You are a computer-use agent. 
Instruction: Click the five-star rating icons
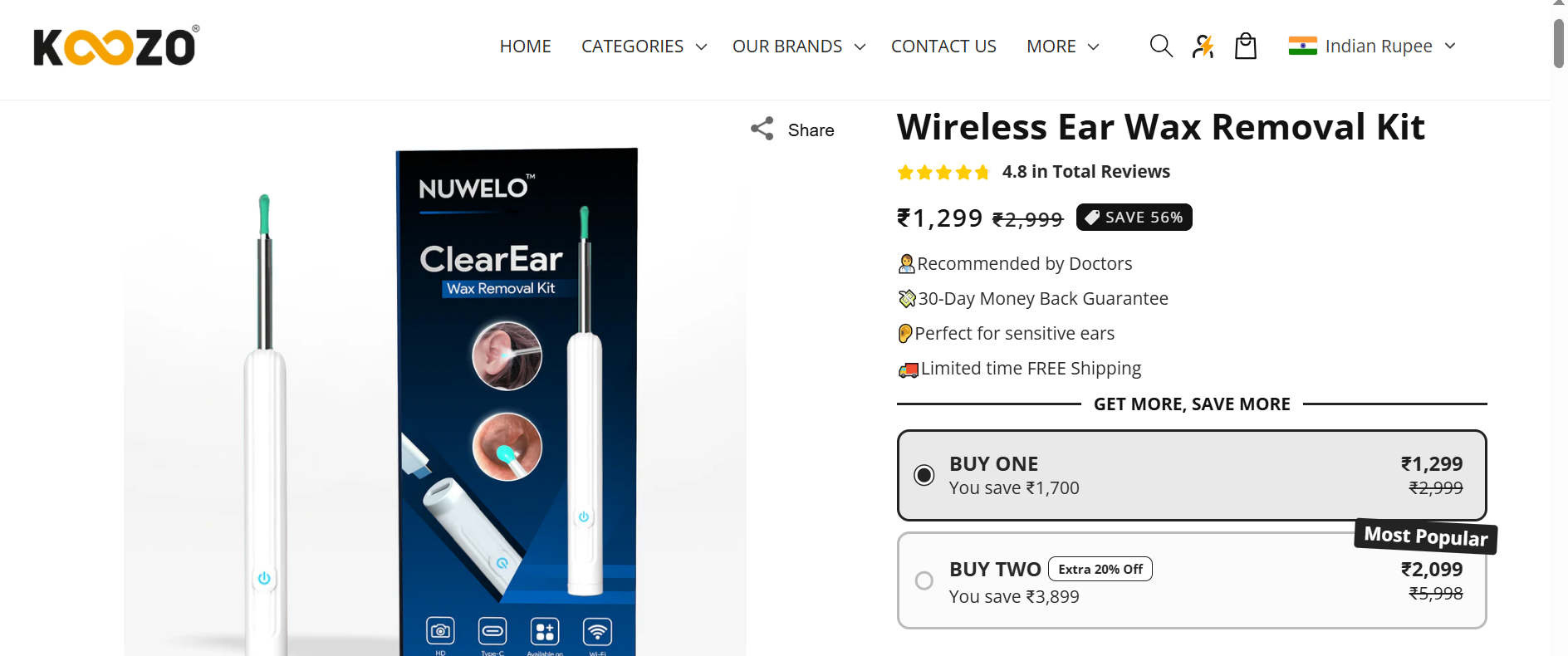tap(943, 172)
